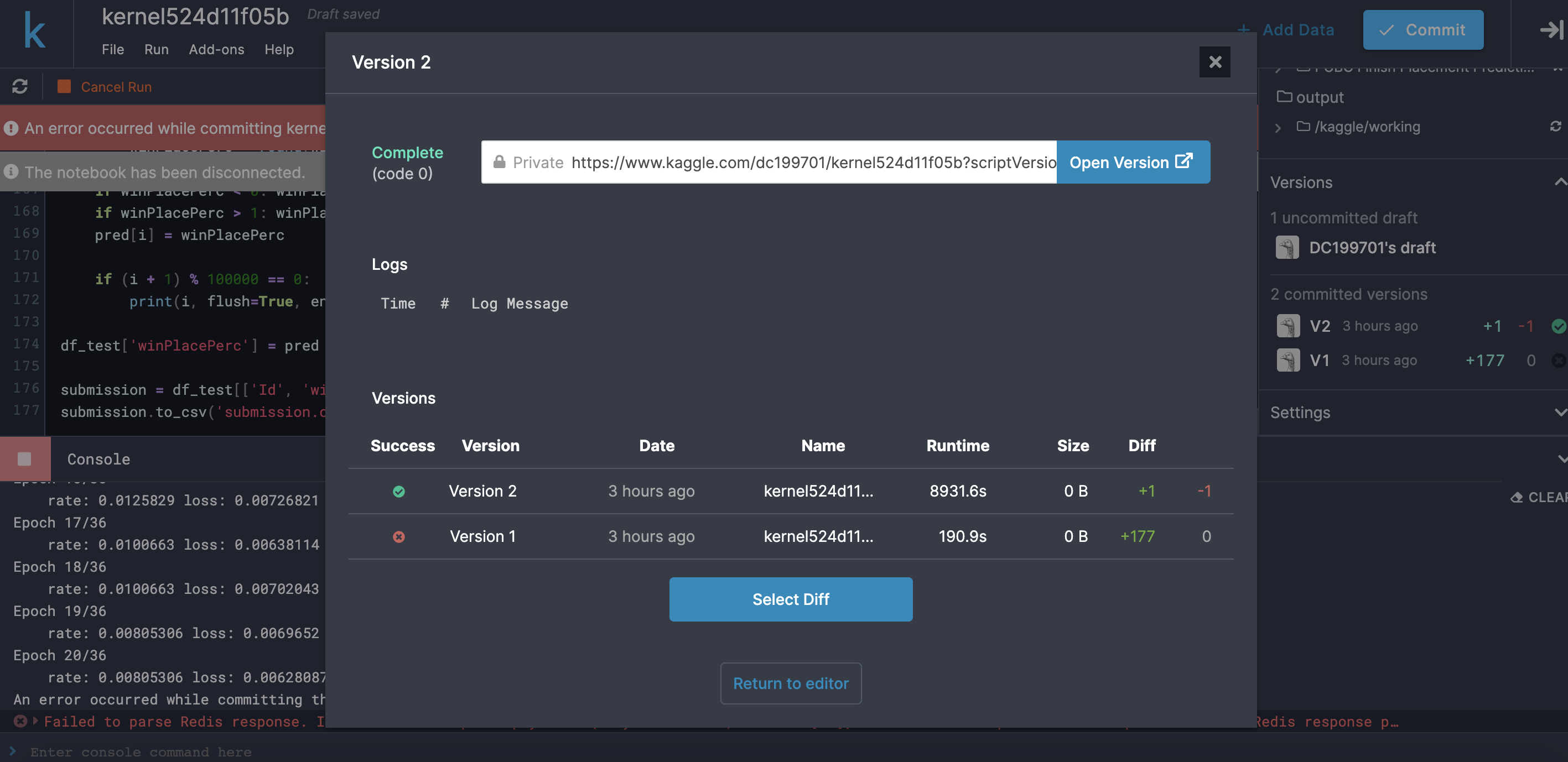Click V1's red failure icon

(1559, 360)
